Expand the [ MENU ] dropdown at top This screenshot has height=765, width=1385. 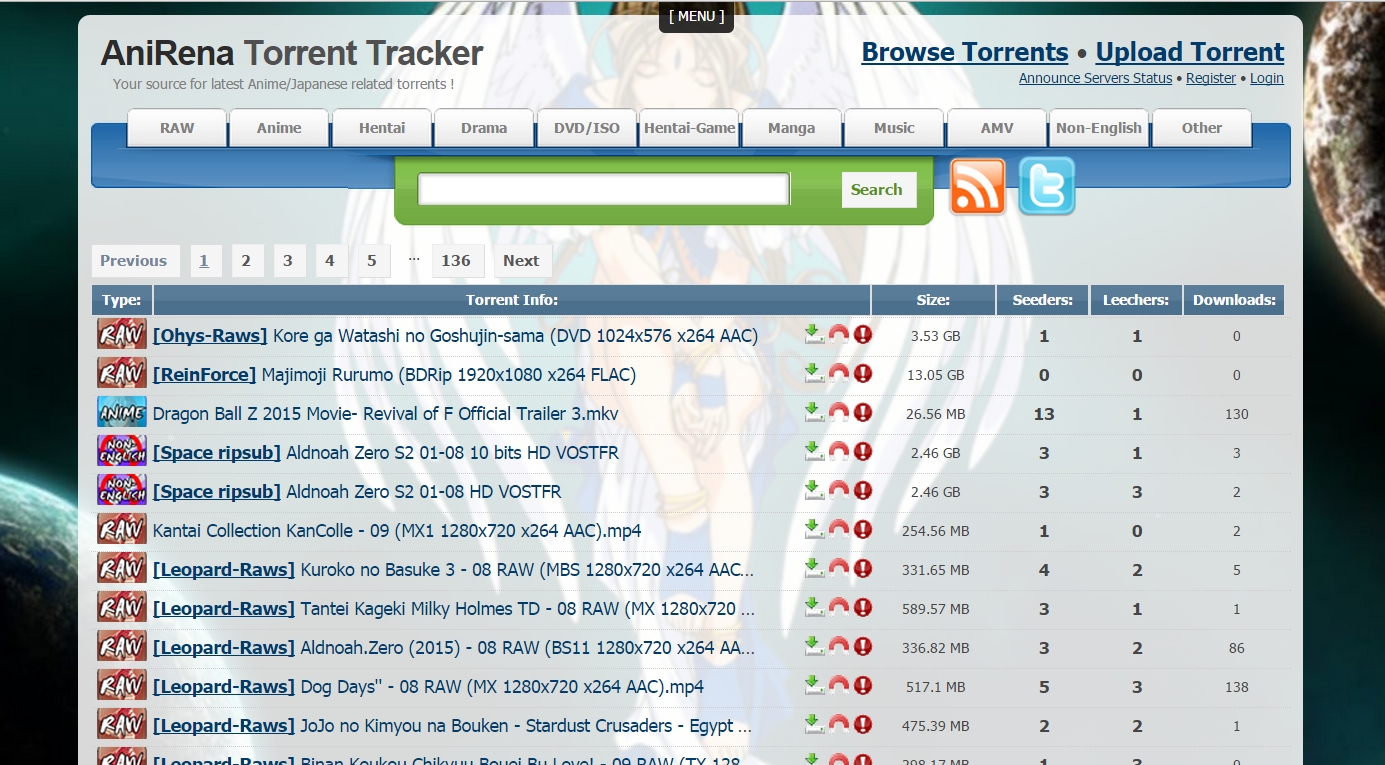[696, 16]
